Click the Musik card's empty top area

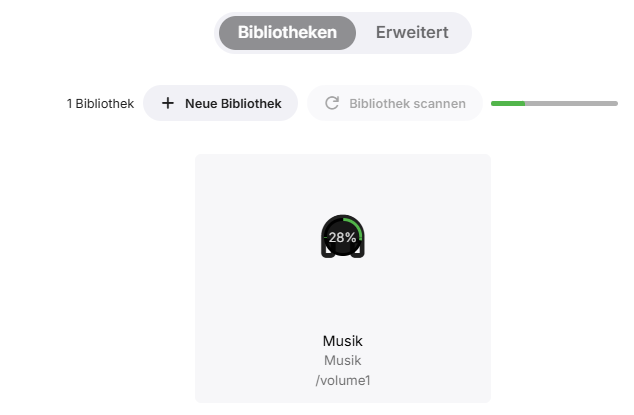tap(343, 178)
